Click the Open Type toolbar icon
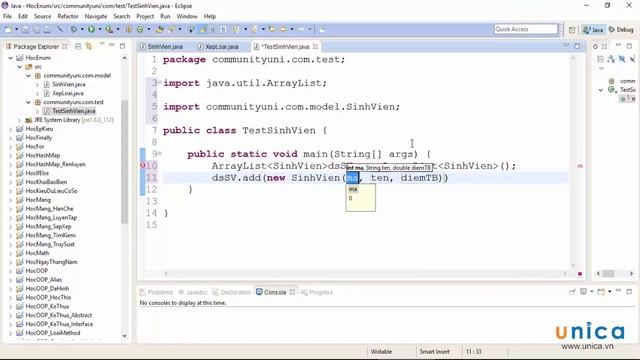Screen dimensions: 640x360 [160, 29]
